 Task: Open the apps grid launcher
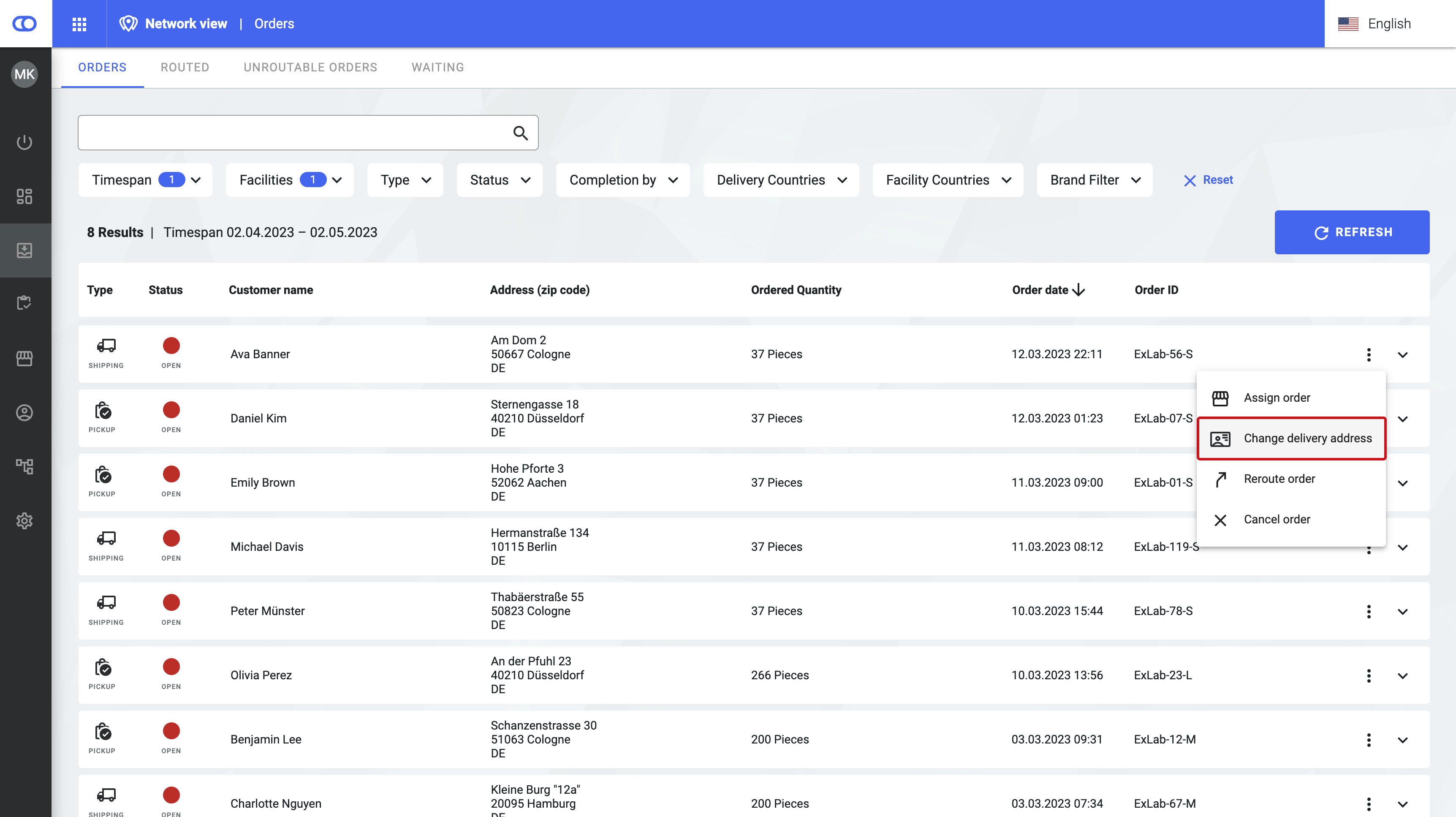pos(79,24)
